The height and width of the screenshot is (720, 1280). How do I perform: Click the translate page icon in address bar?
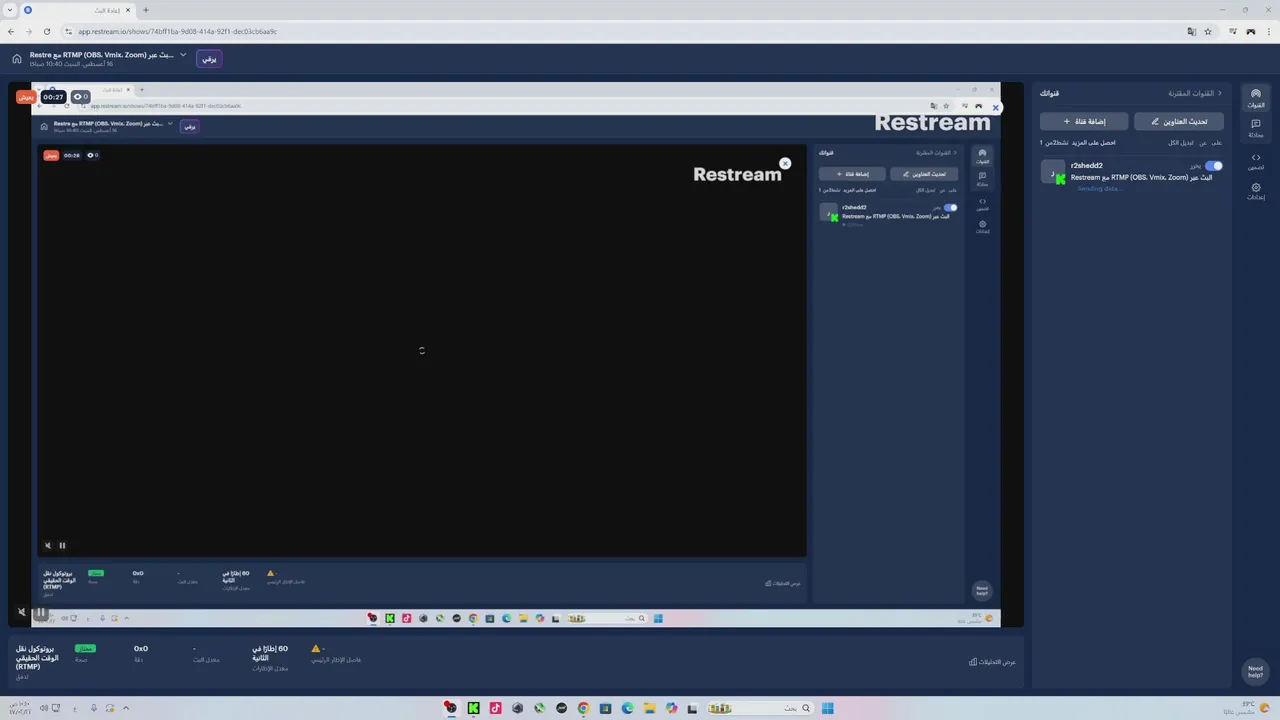(x=1191, y=31)
